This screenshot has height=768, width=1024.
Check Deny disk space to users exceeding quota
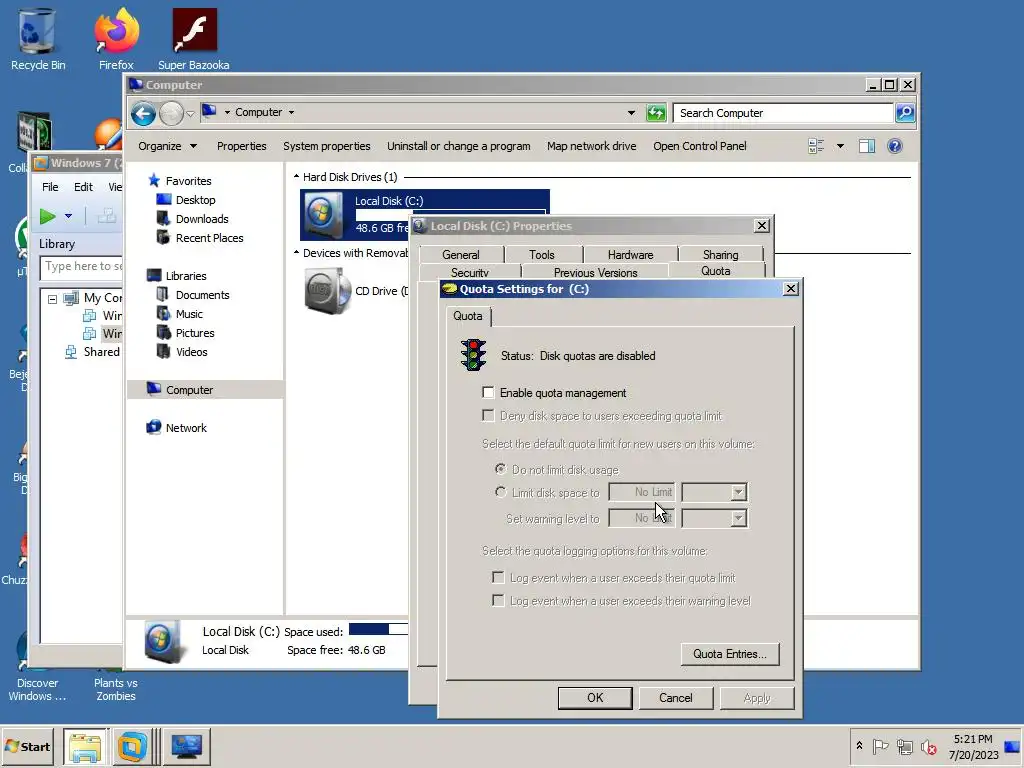[x=488, y=415]
